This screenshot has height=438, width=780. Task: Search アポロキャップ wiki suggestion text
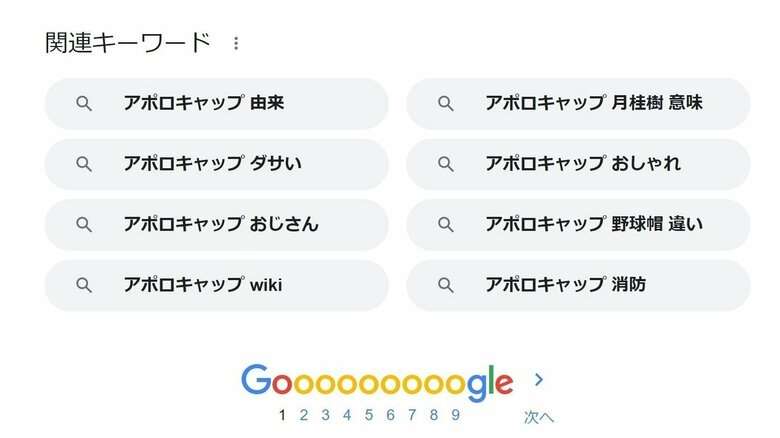(x=203, y=285)
